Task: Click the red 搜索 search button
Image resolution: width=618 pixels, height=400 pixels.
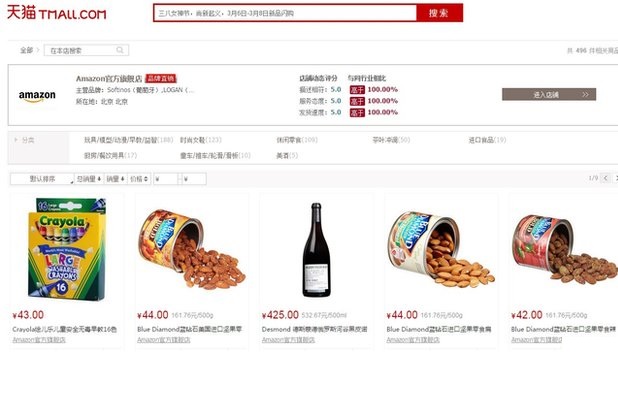Action: (x=439, y=13)
